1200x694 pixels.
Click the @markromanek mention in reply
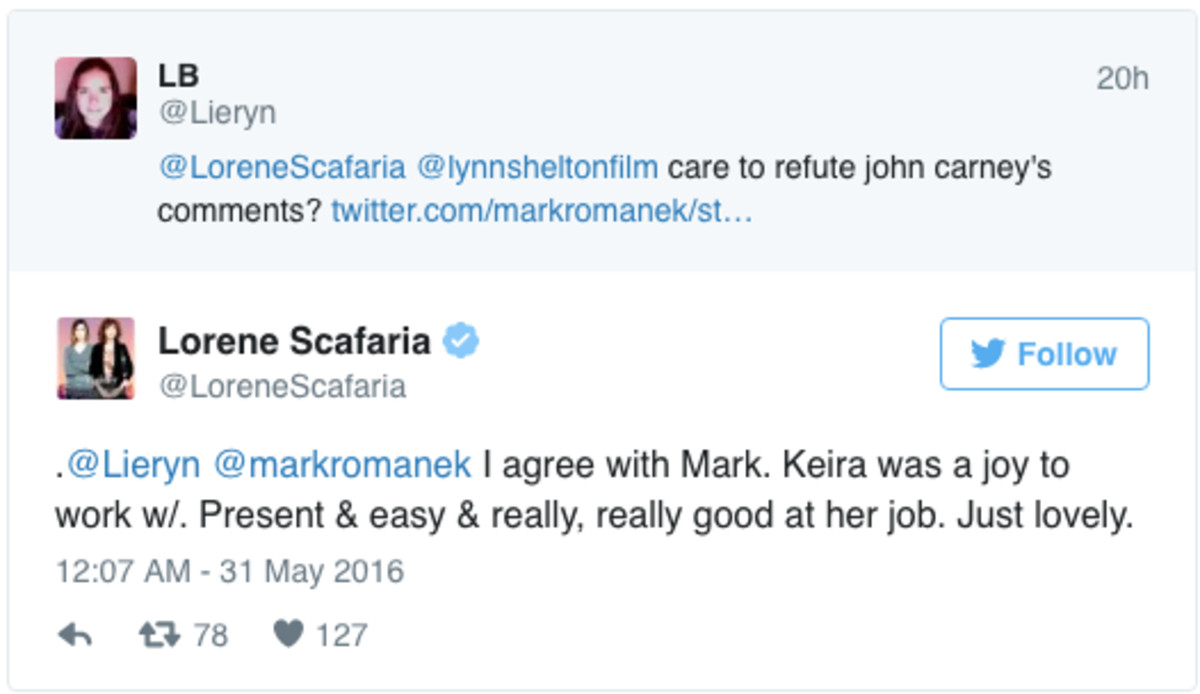pyautogui.click(x=342, y=465)
